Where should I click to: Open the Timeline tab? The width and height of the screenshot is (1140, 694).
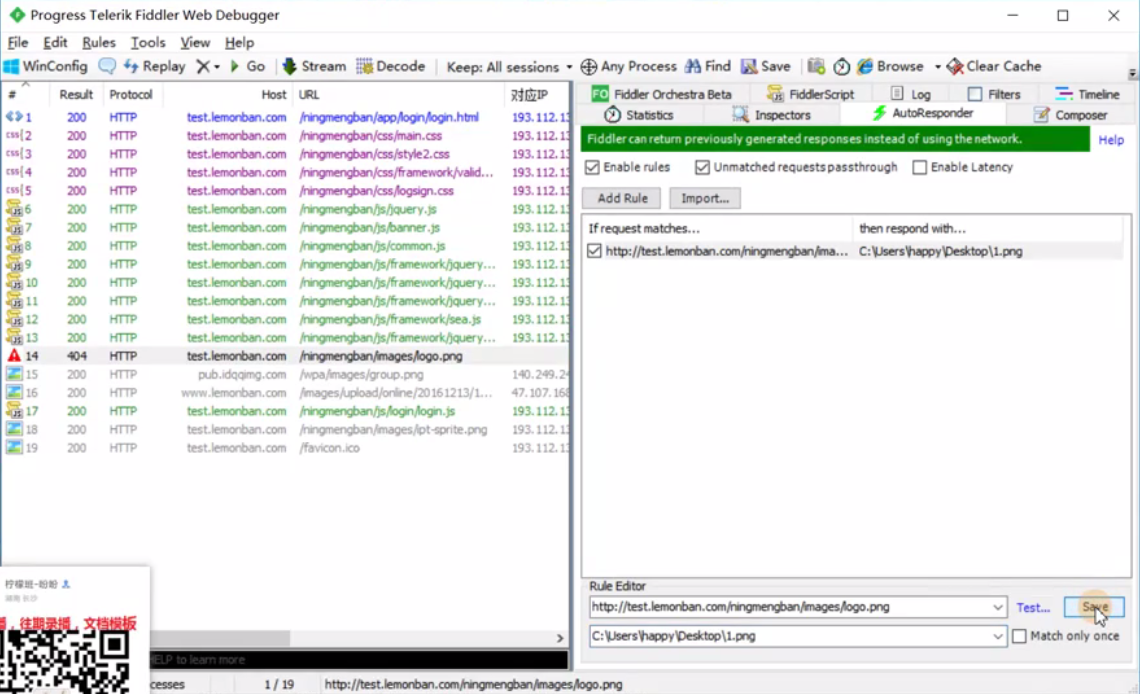coord(1088,94)
